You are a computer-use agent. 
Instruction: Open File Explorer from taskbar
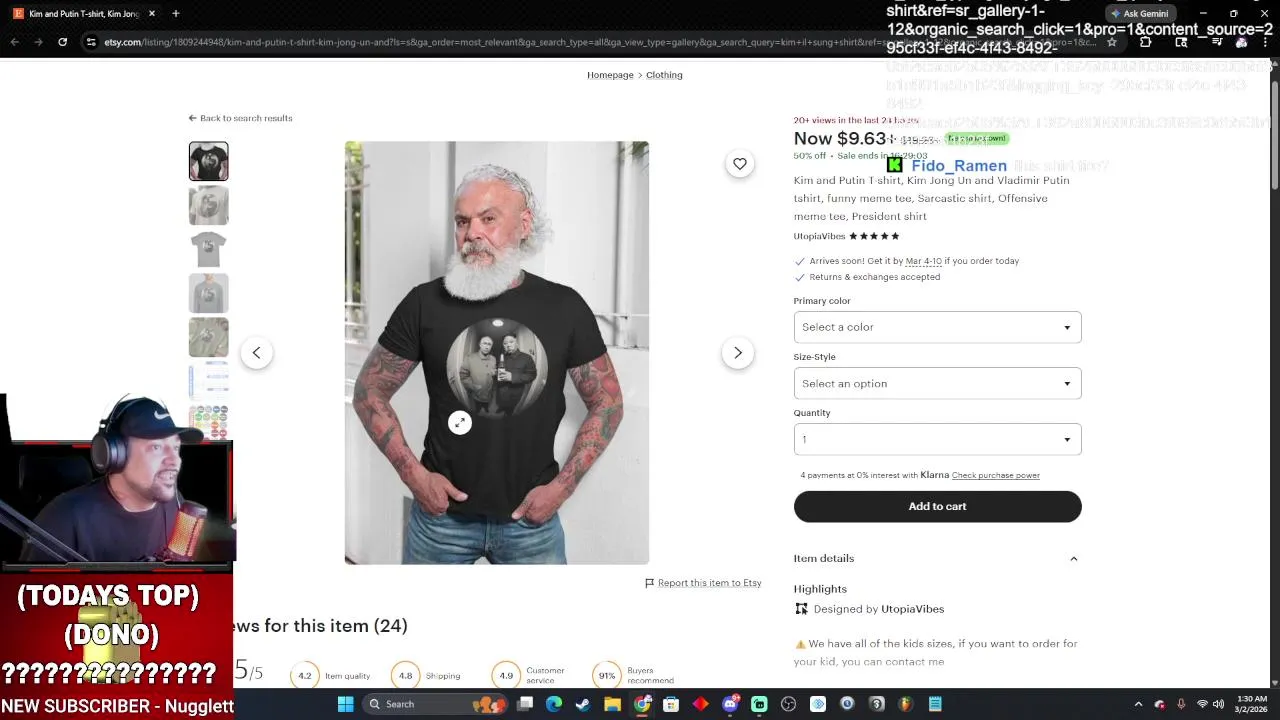pos(612,704)
